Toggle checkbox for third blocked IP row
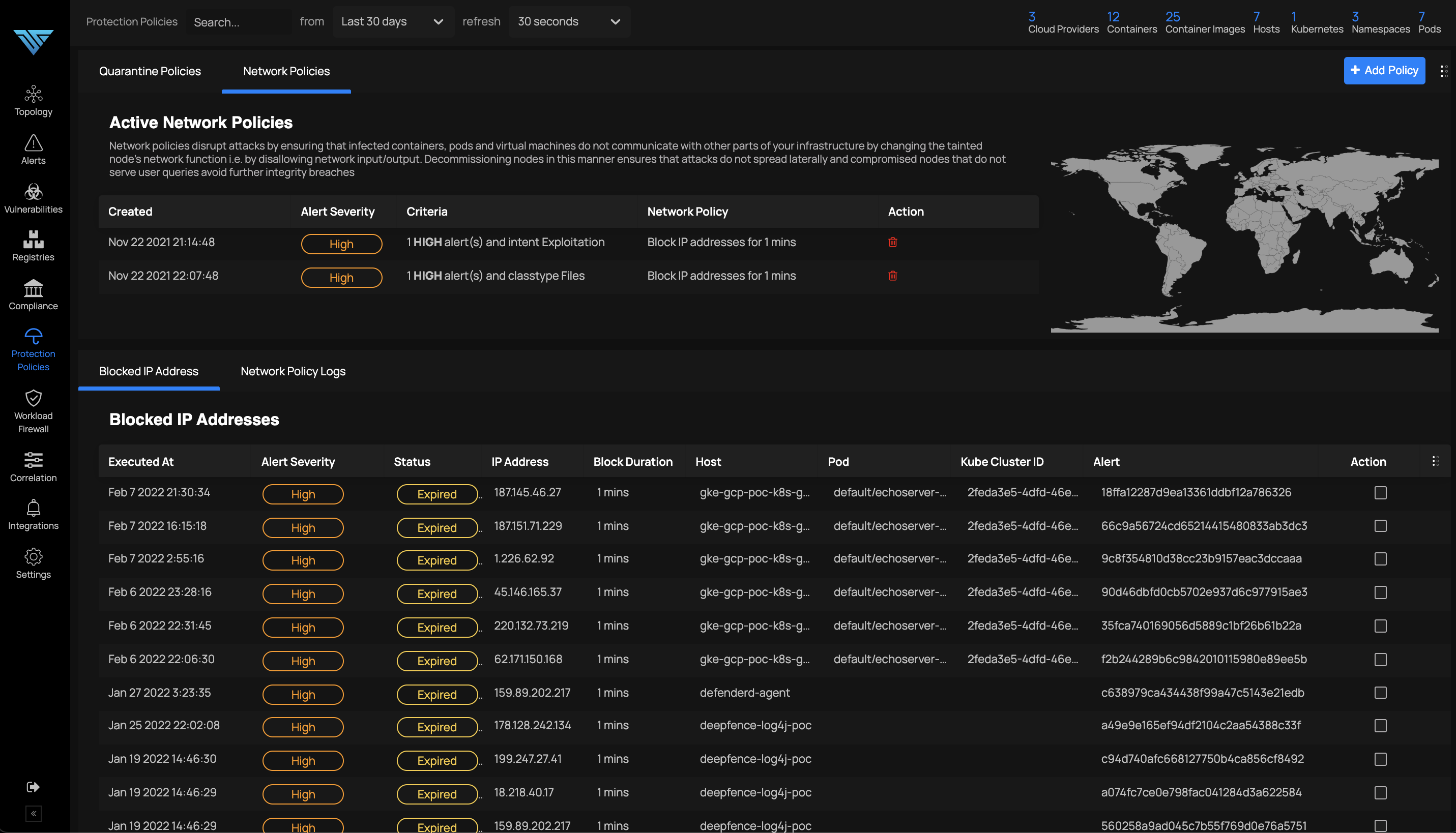This screenshot has width=1456, height=833. coord(1381,559)
